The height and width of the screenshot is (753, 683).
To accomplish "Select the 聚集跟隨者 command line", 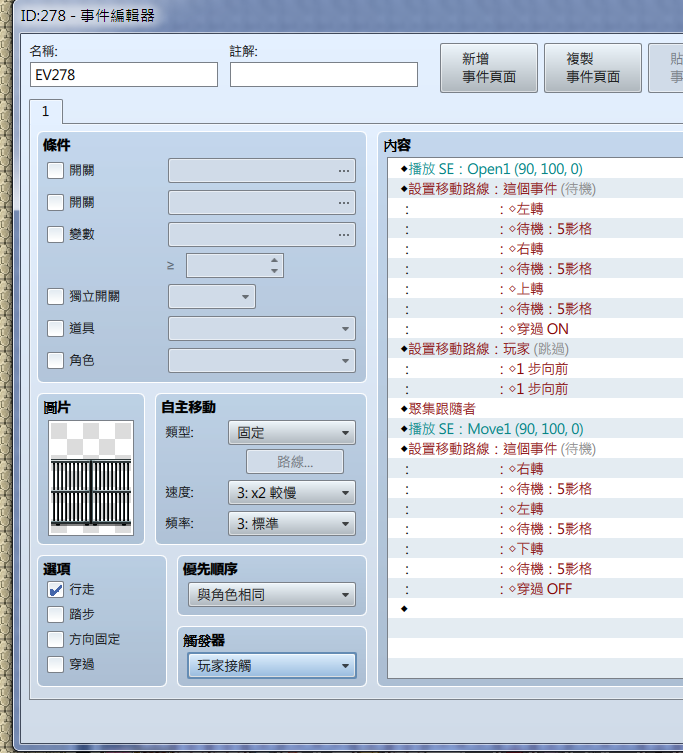I will pos(535,409).
